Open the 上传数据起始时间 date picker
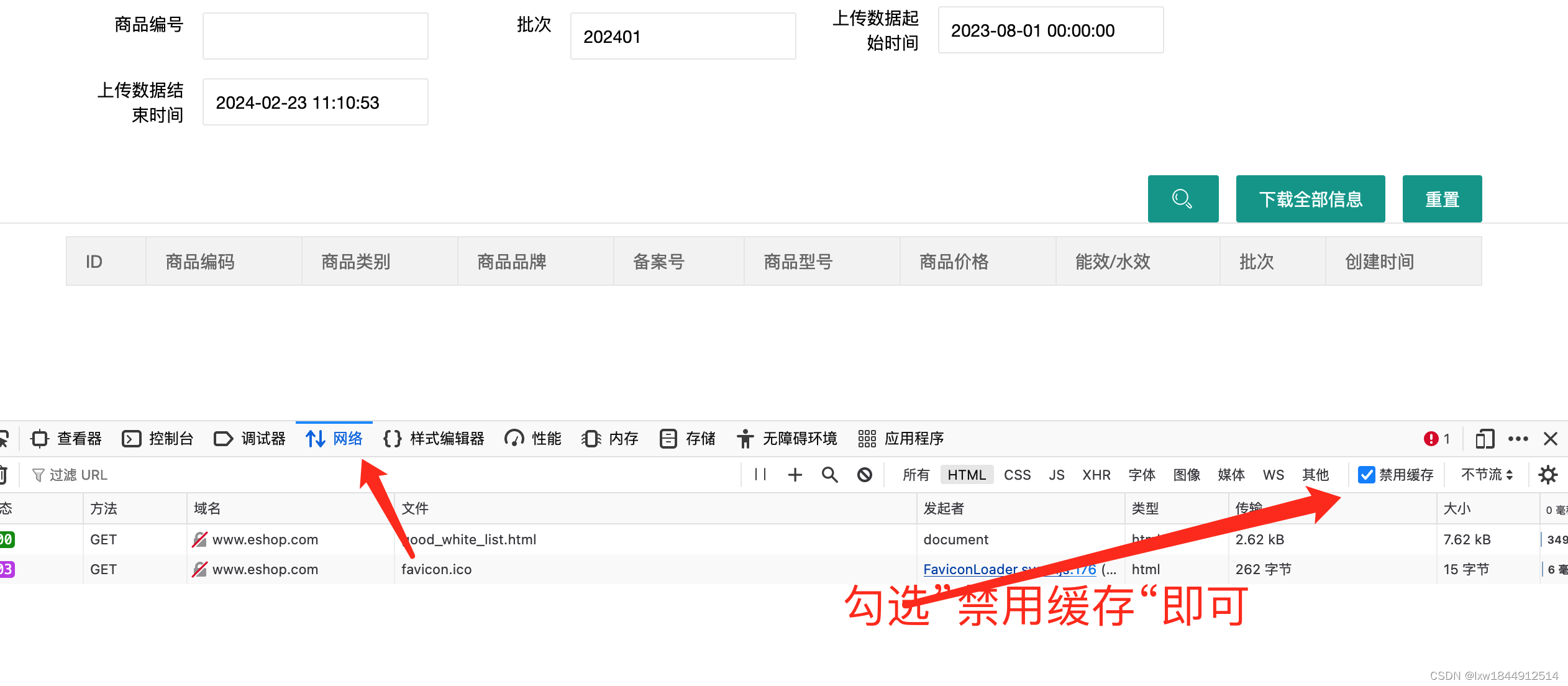The width and height of the screenshot is (1568, 686). pyautogui.click(x=1050, y=30)
